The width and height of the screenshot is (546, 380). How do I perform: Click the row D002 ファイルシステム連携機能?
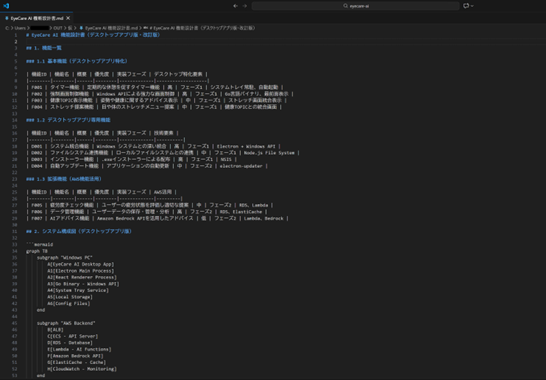point(163,153)
